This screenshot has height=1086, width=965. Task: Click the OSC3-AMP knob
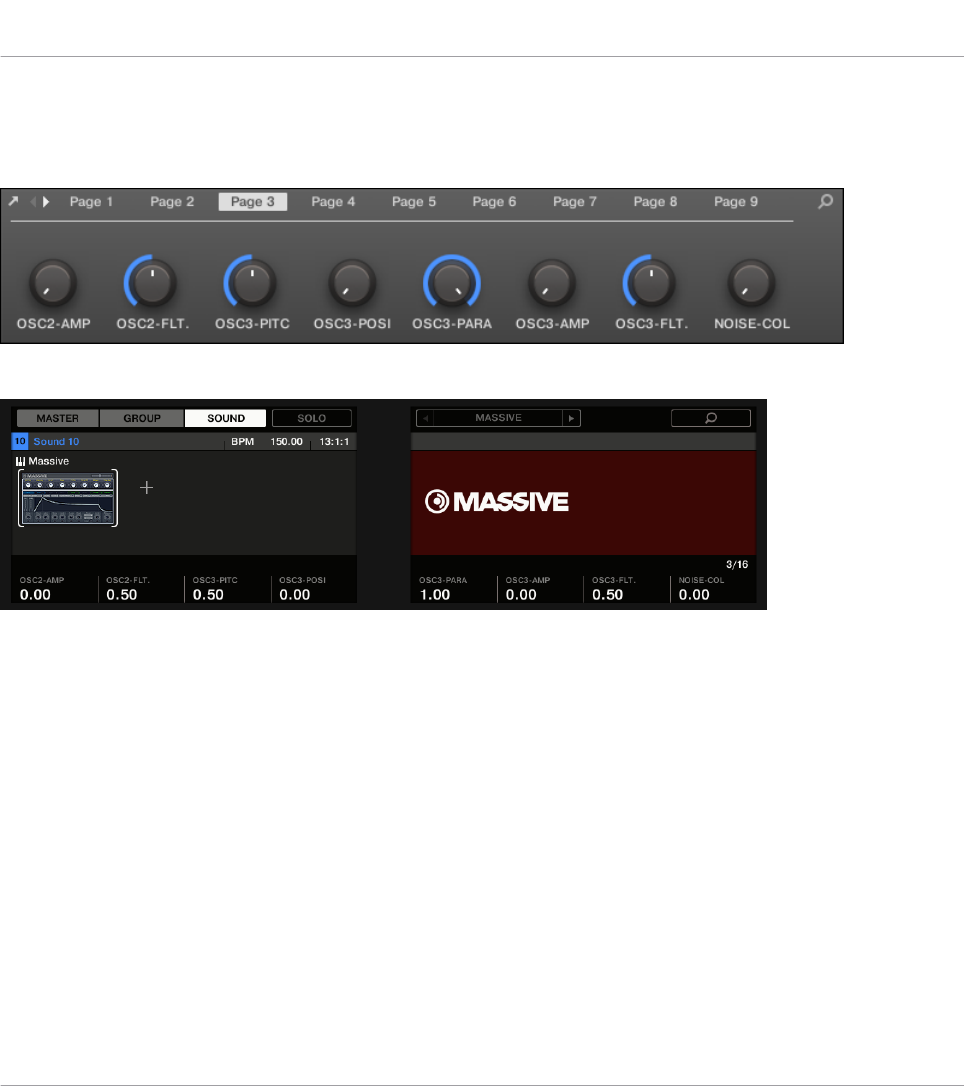(x=551, y=283)
